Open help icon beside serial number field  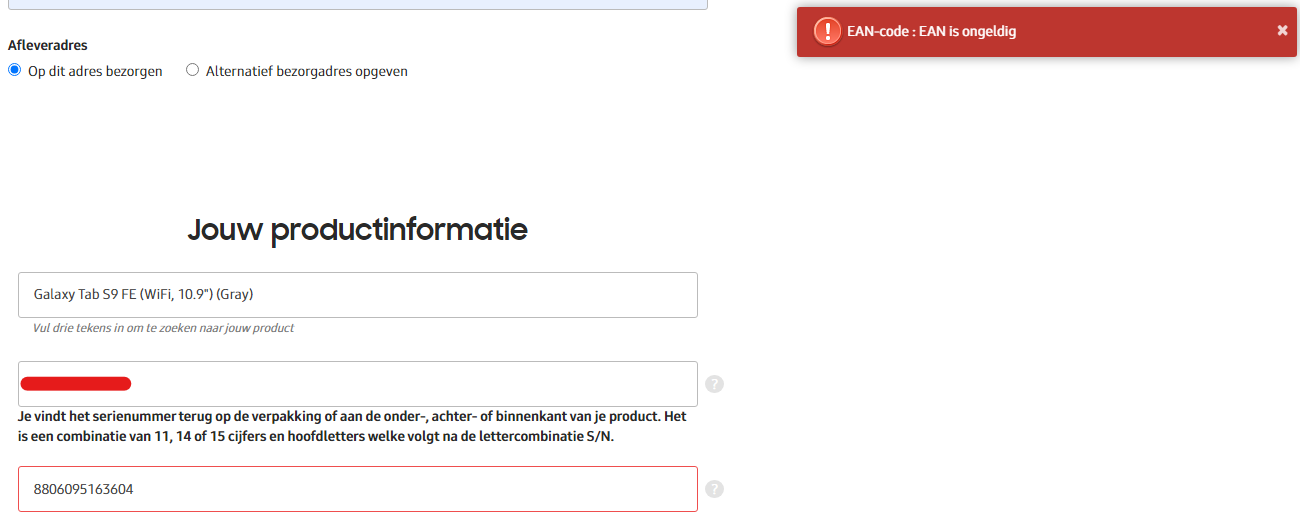pyautogui.click(x=714, y=384)
